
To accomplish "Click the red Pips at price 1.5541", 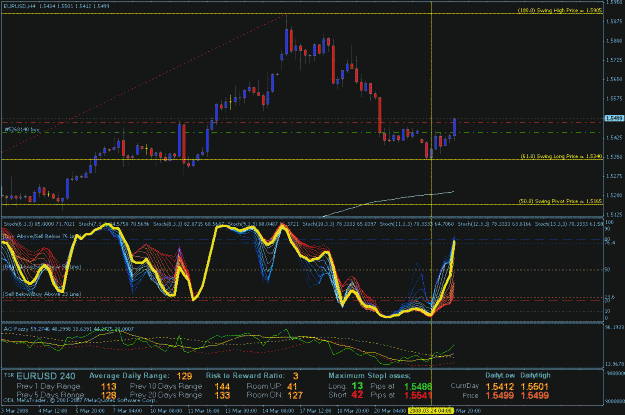I will tap(418, 395).
